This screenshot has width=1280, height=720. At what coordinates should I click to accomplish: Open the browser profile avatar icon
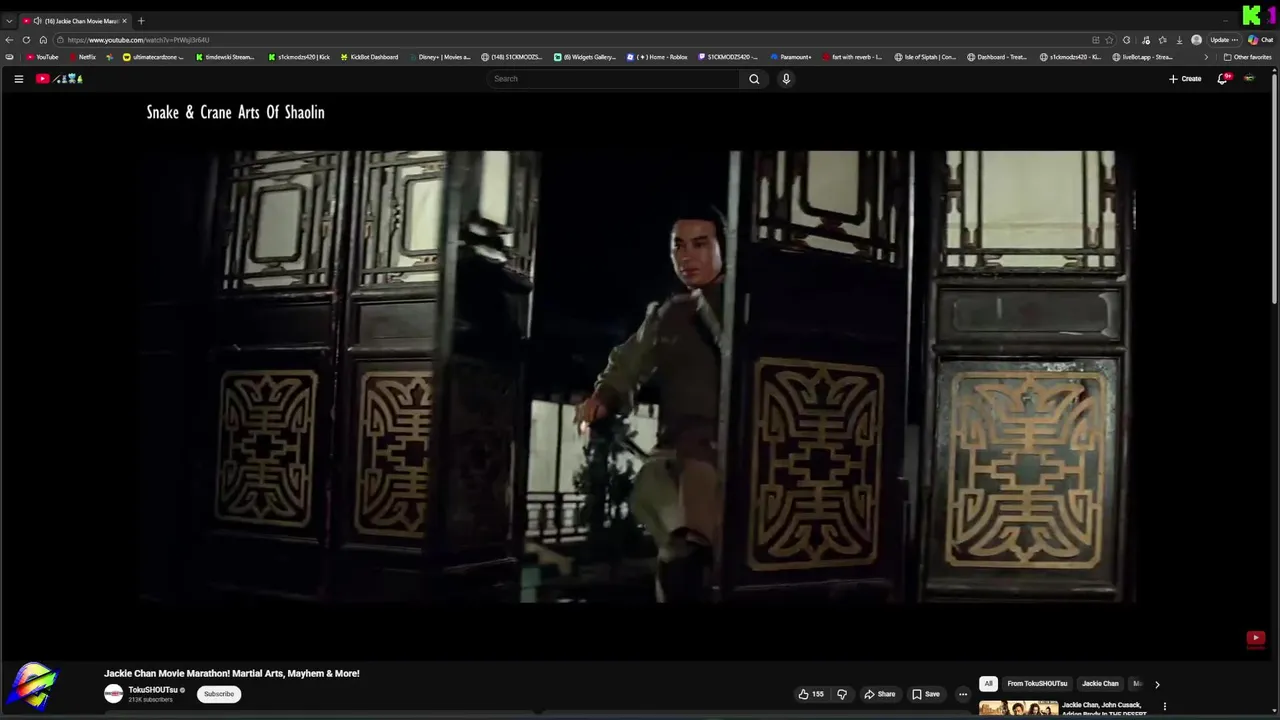[x=1196, y=40]
